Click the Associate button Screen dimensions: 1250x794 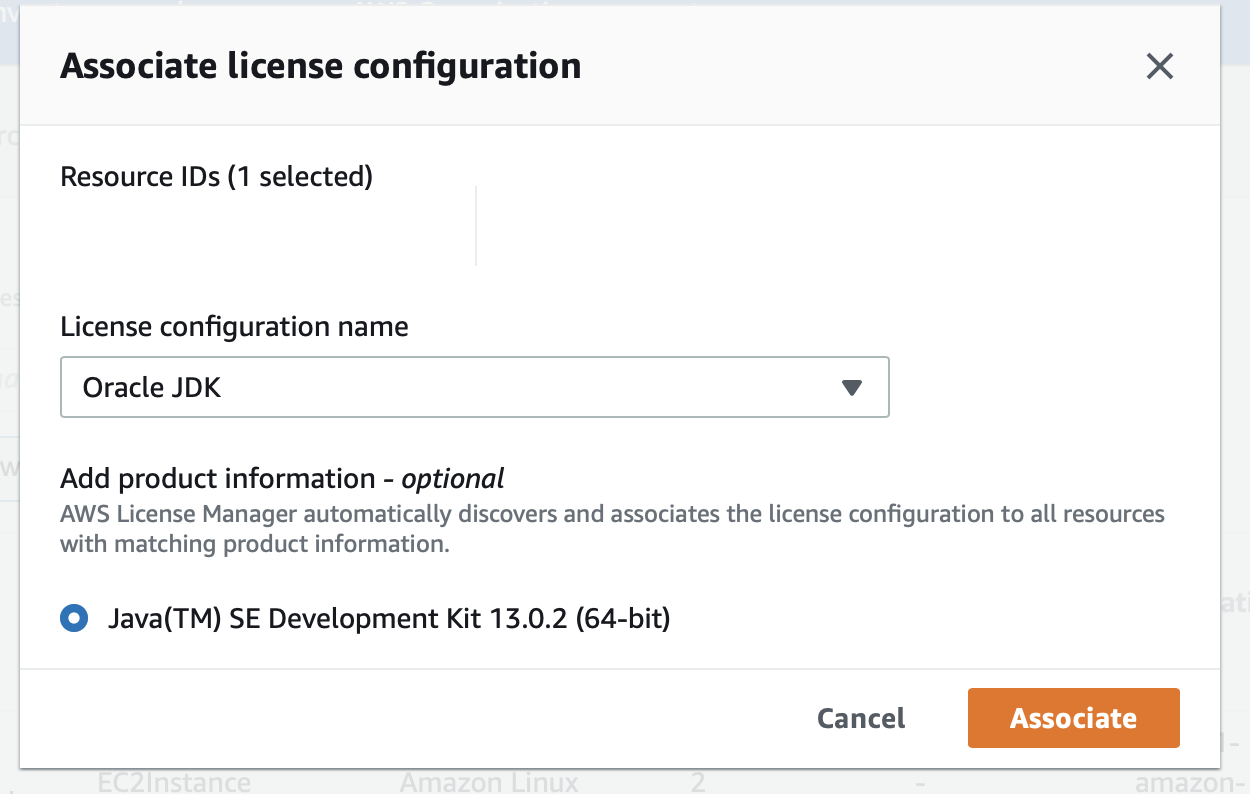(x=1073, y=718)
